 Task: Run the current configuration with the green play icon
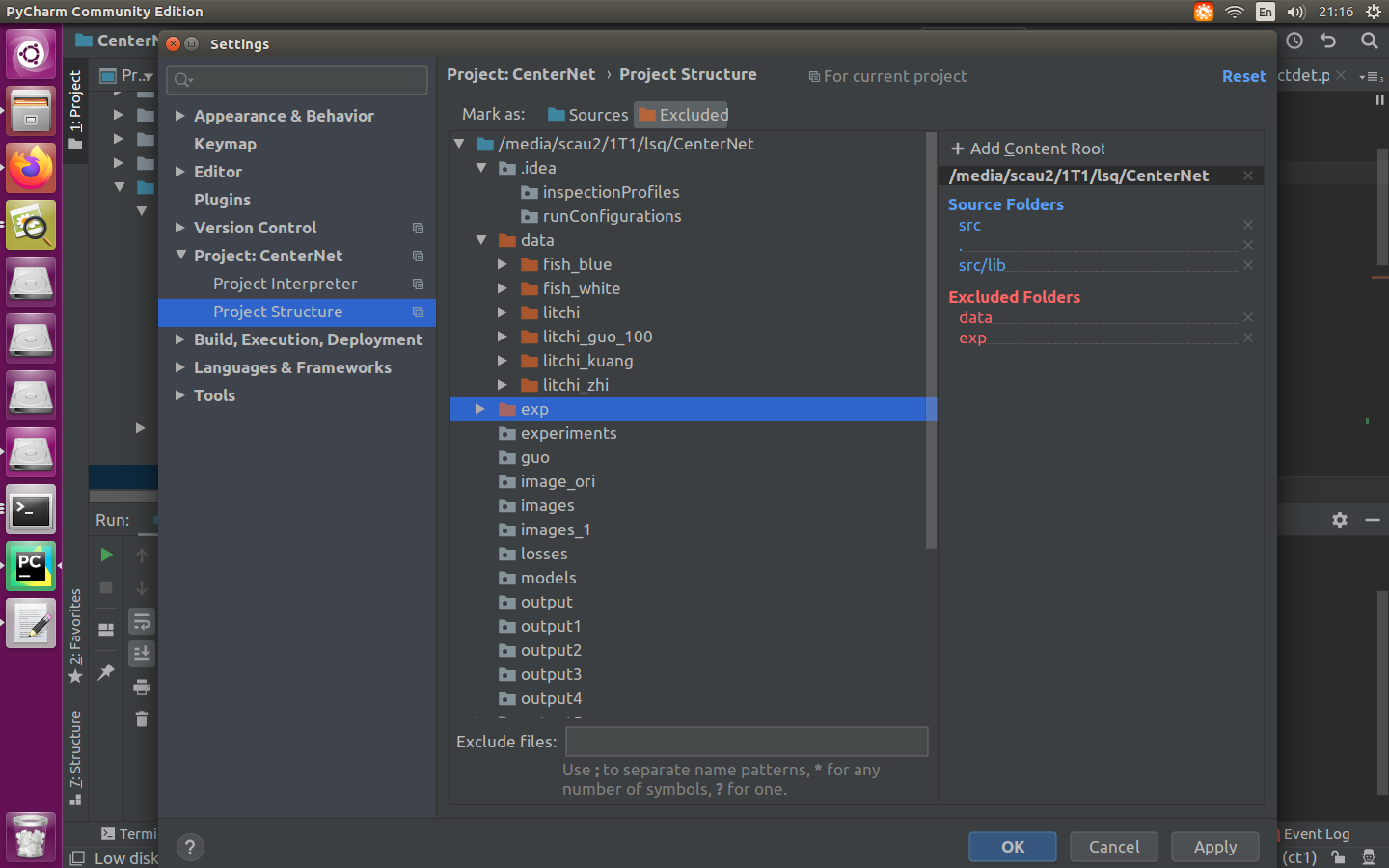pyautogui.click(x=106, y=556)
